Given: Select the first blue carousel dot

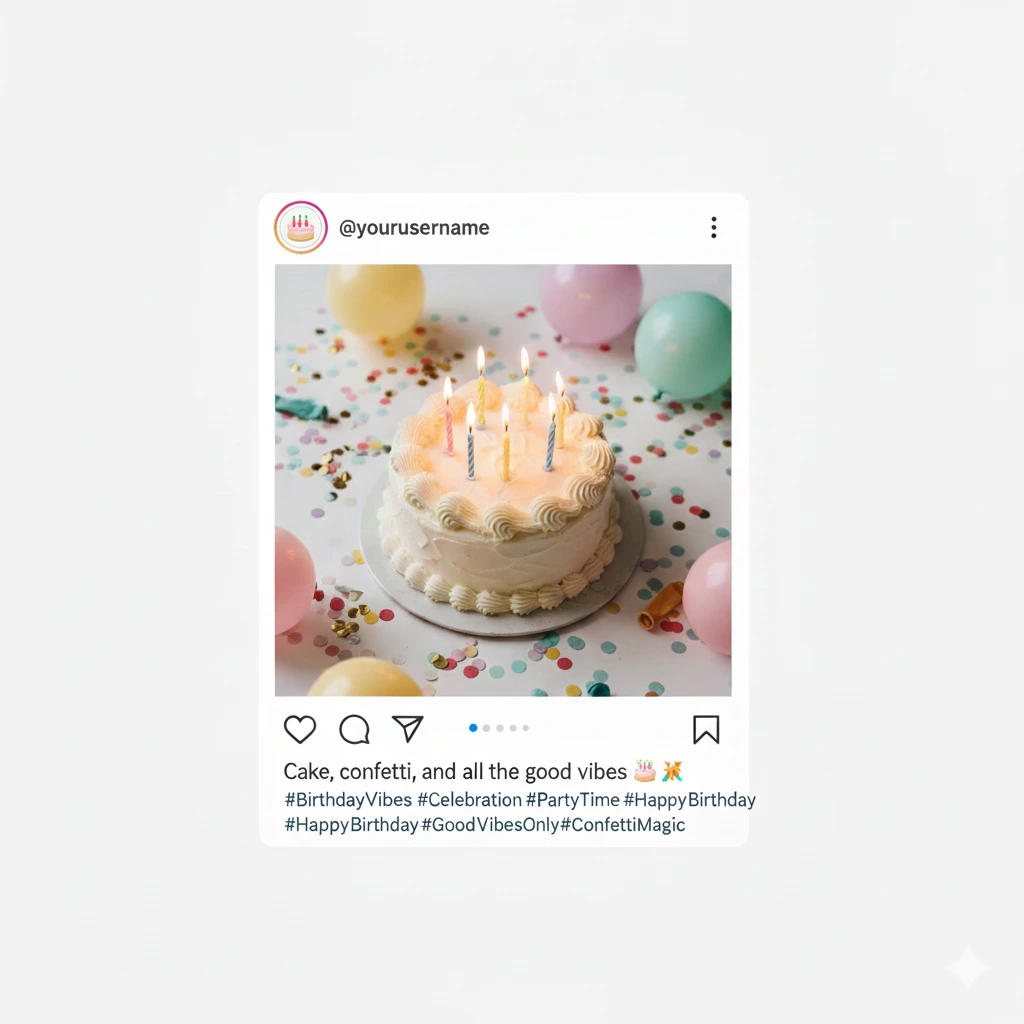Looking at the screenshot, I should (473, 728).
